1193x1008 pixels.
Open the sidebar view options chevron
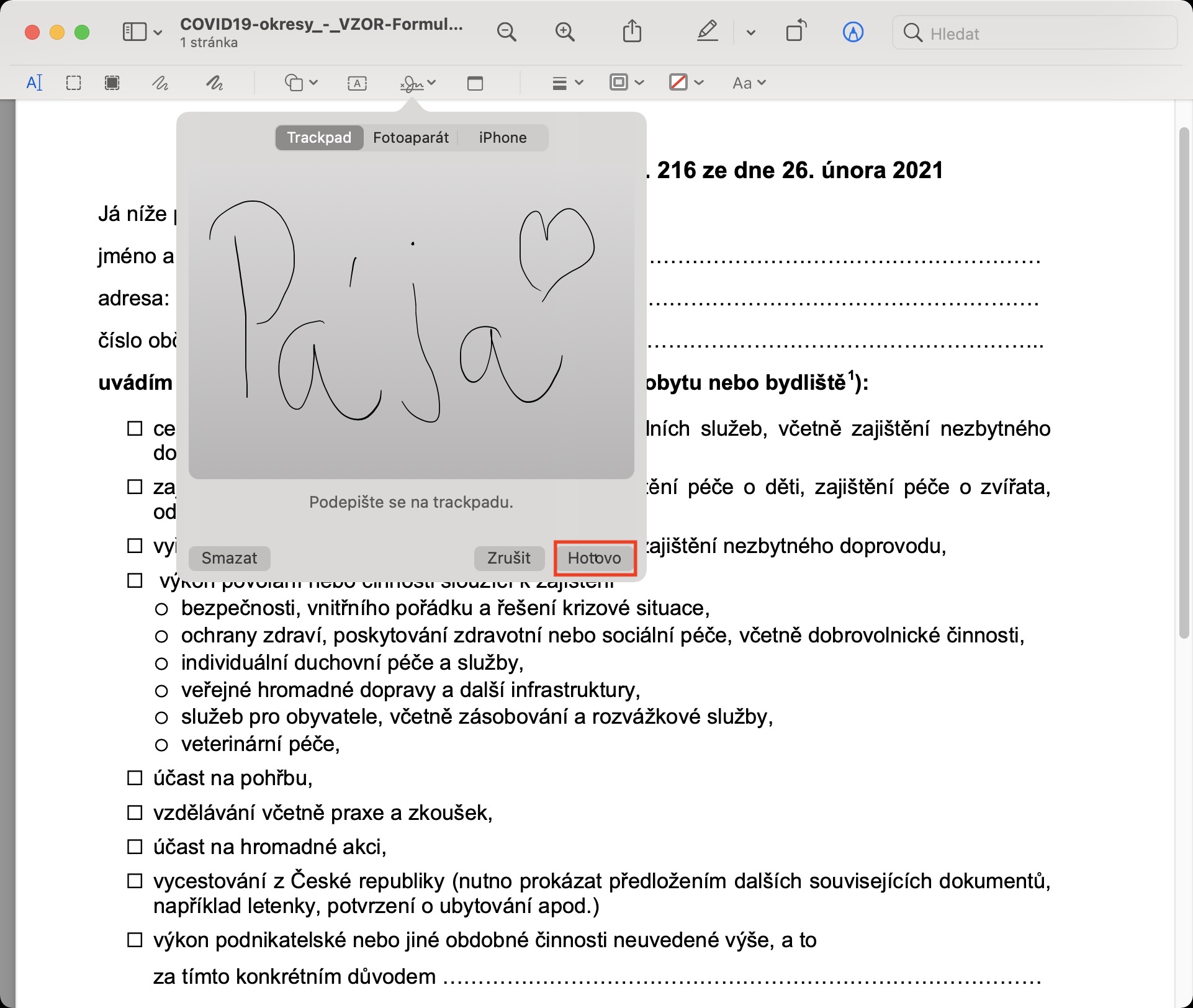pyautogui.click(x=158, y=32)
